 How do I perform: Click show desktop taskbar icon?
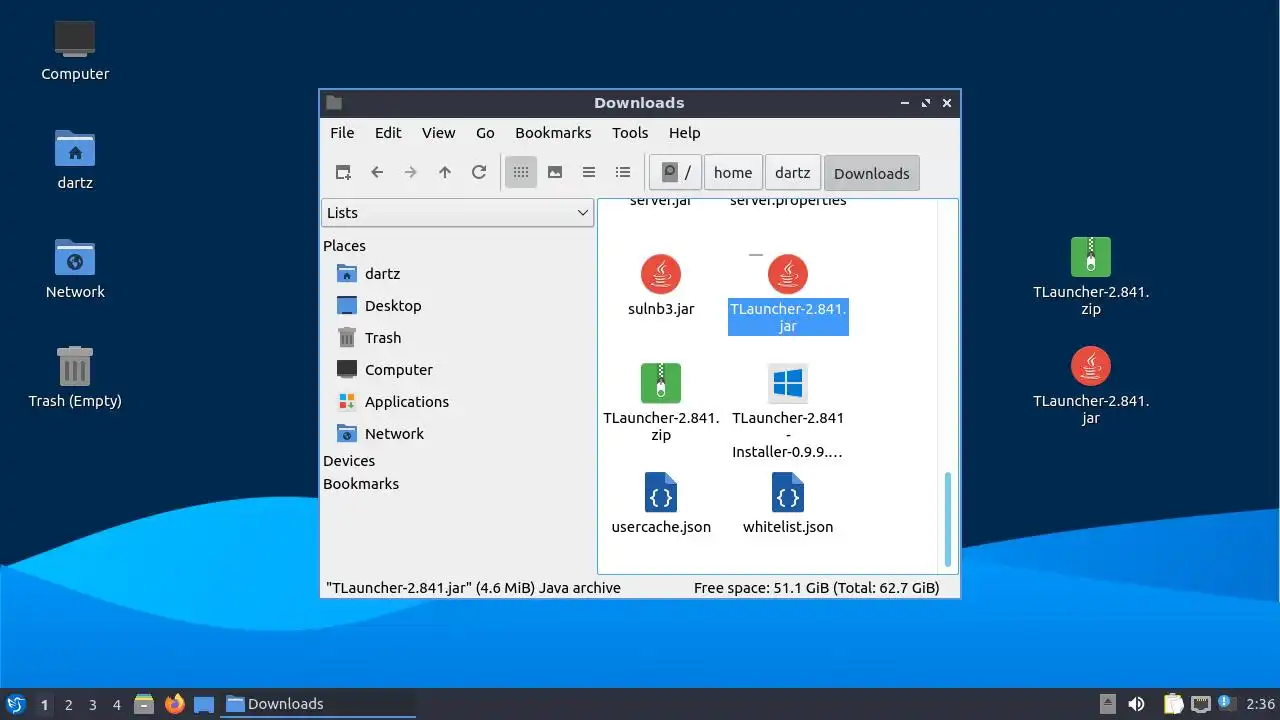[x=204, y=704]
